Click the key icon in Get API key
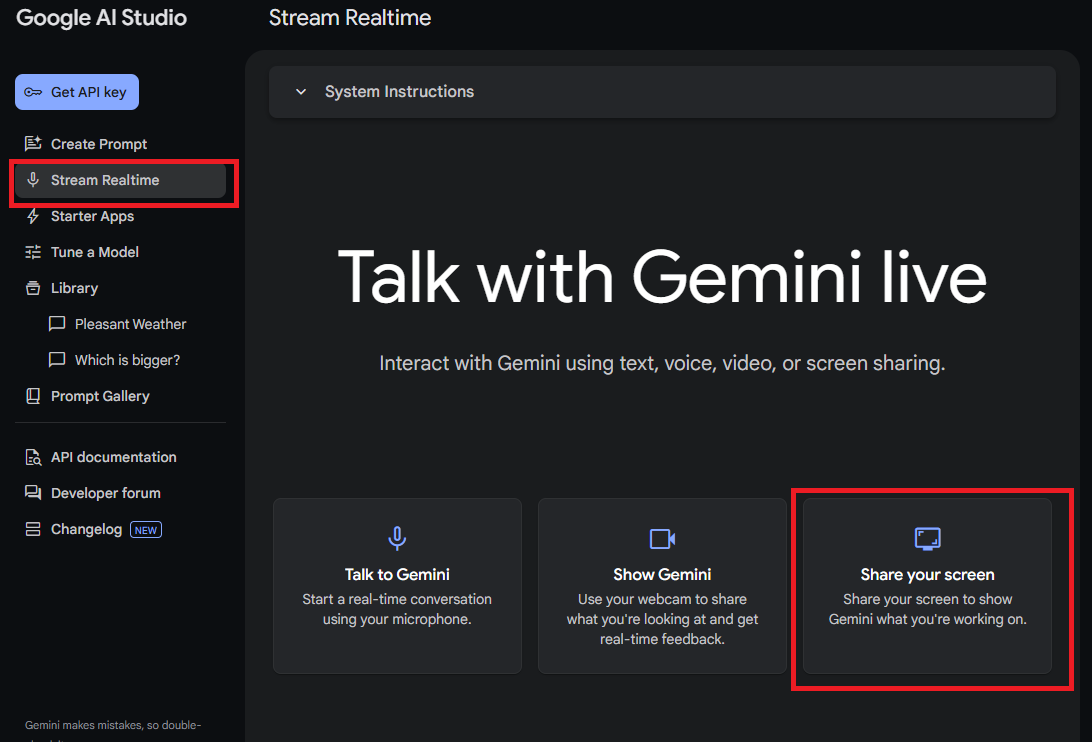The height and width of the screenshot is (742, 1092). click(33, 92)
